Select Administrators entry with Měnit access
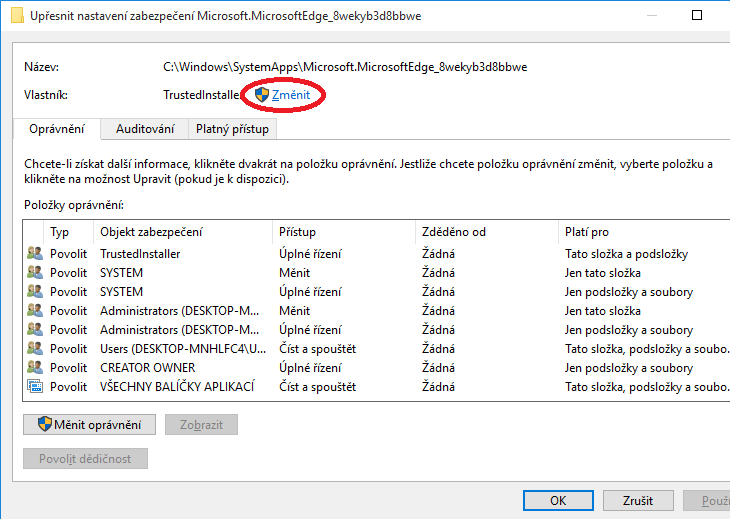 [377, 311]
